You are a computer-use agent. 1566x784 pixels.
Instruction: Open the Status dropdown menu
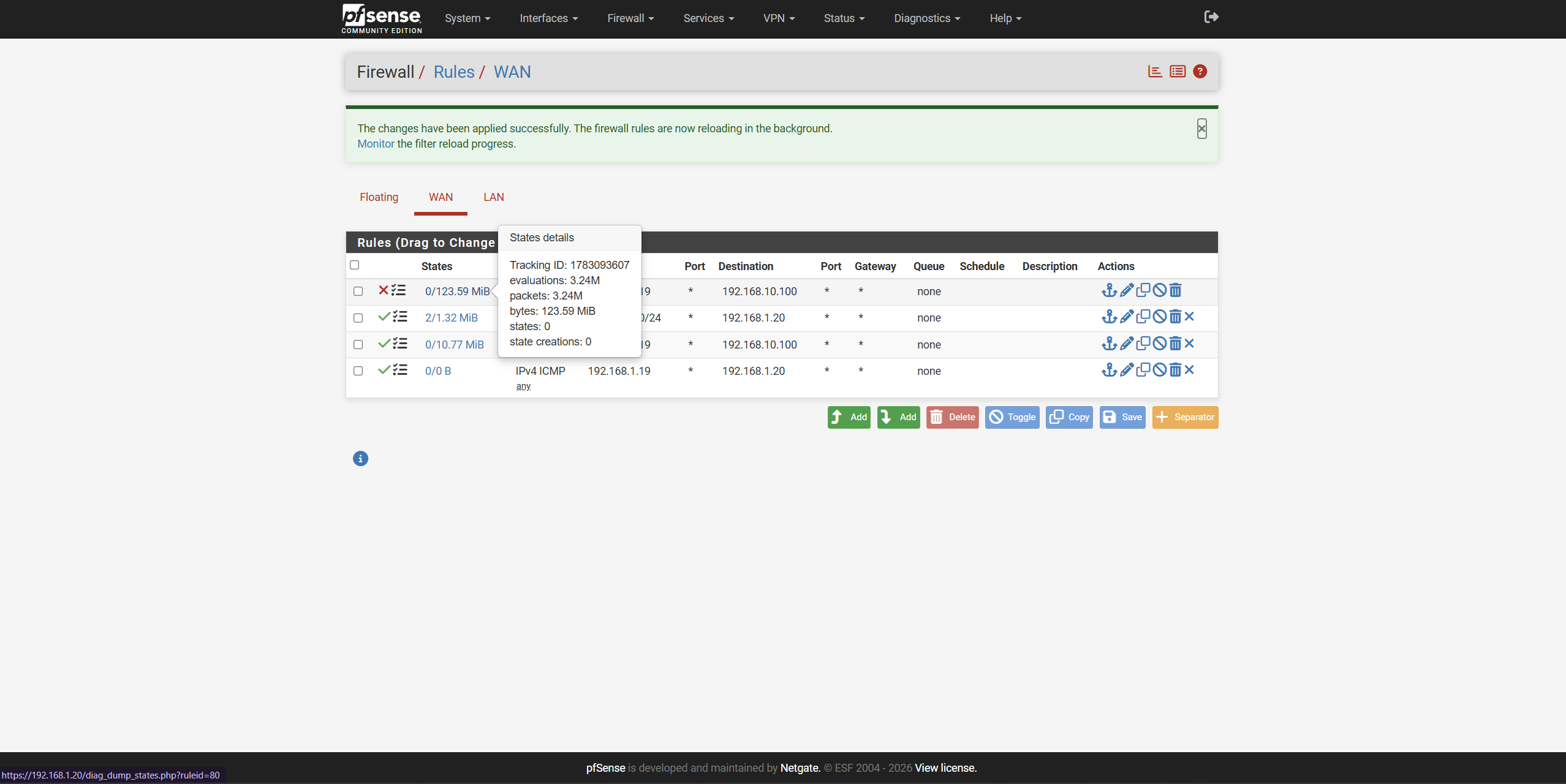(844, 18)
